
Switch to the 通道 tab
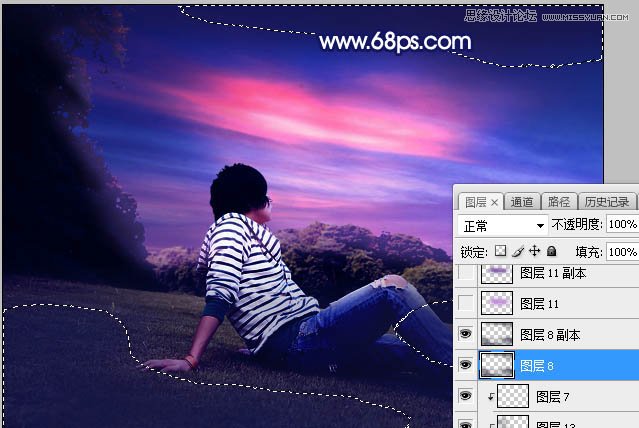pyautogui.click(x=522, y=202)
